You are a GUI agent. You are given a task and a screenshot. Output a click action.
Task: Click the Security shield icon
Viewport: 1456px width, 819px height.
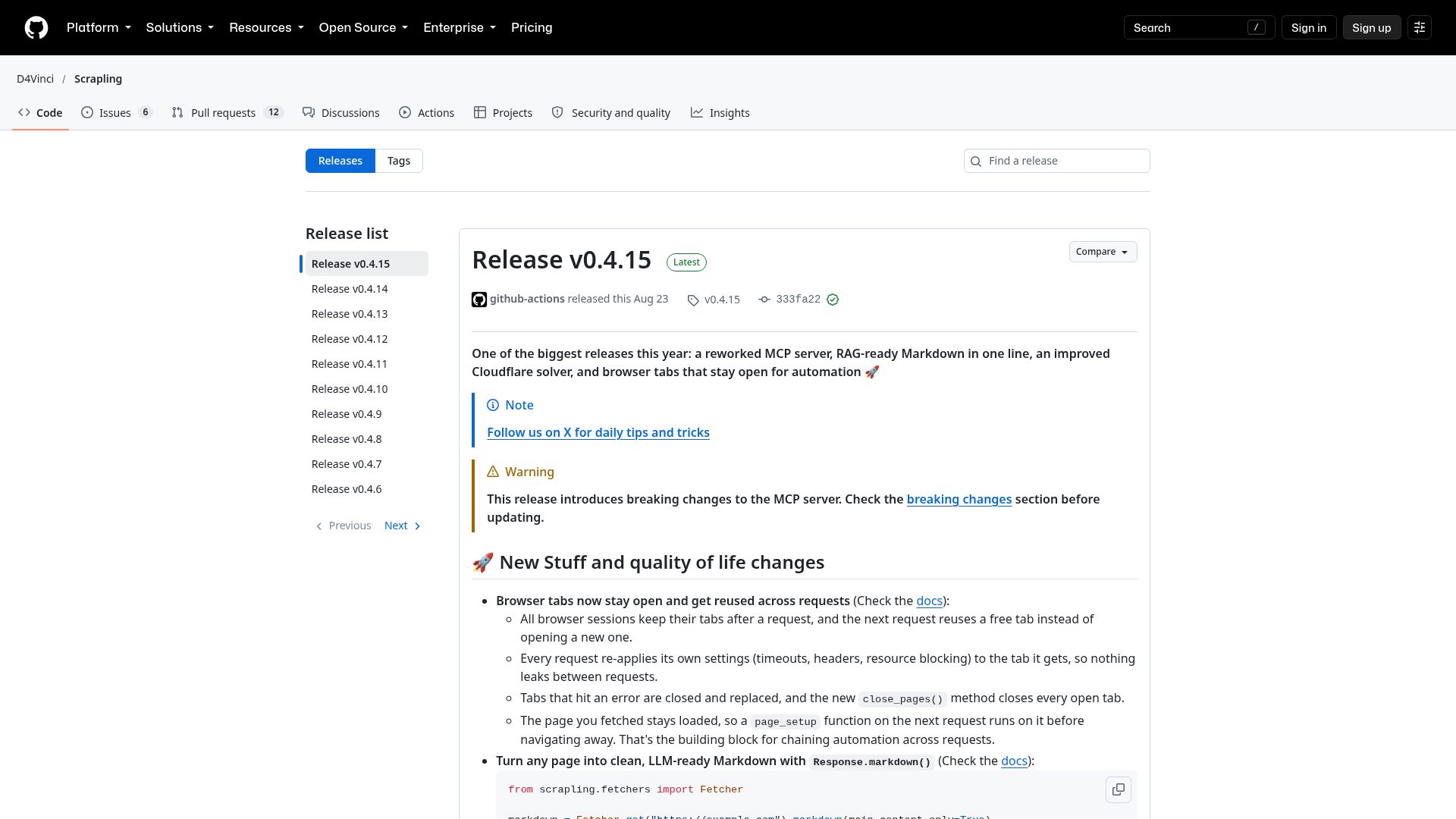[557, 112]
